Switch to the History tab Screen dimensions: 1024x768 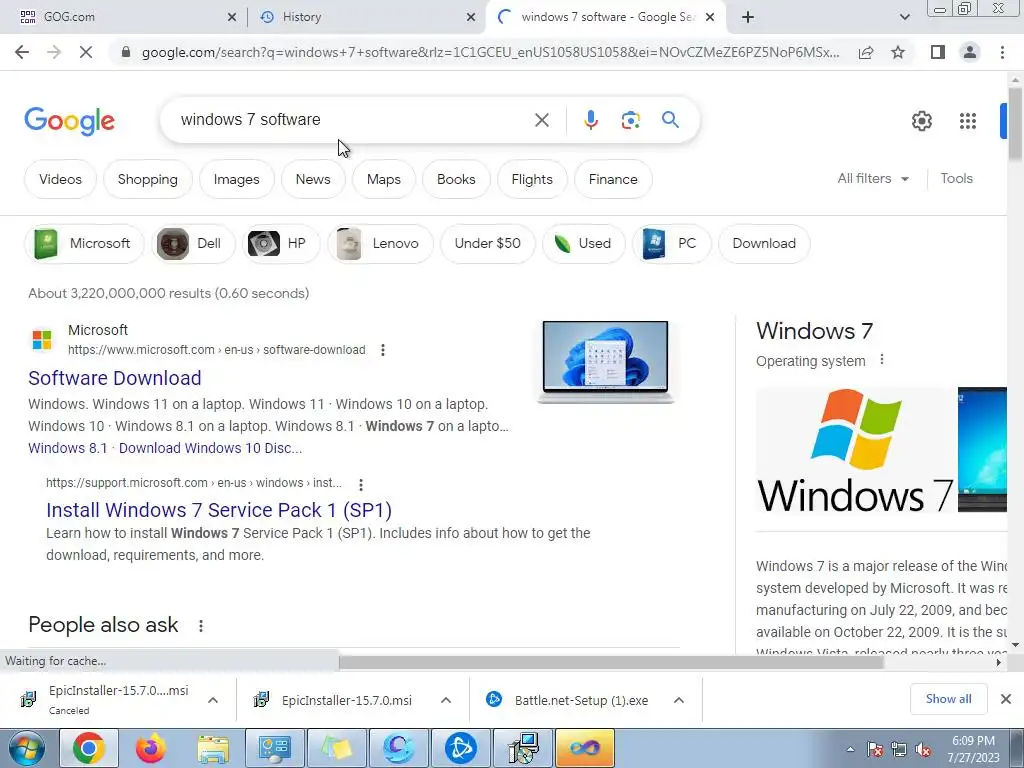click(x=366, y=17)
